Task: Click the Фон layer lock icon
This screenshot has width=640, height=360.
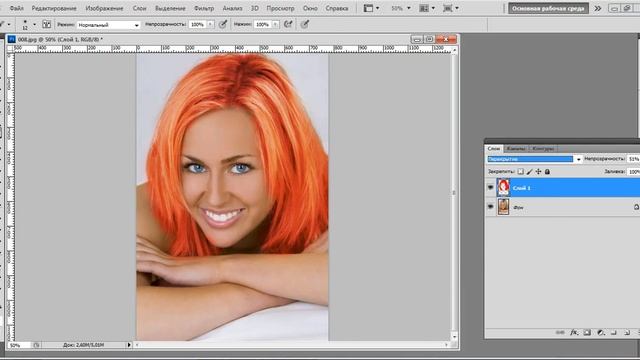Action: coord(636,207)
